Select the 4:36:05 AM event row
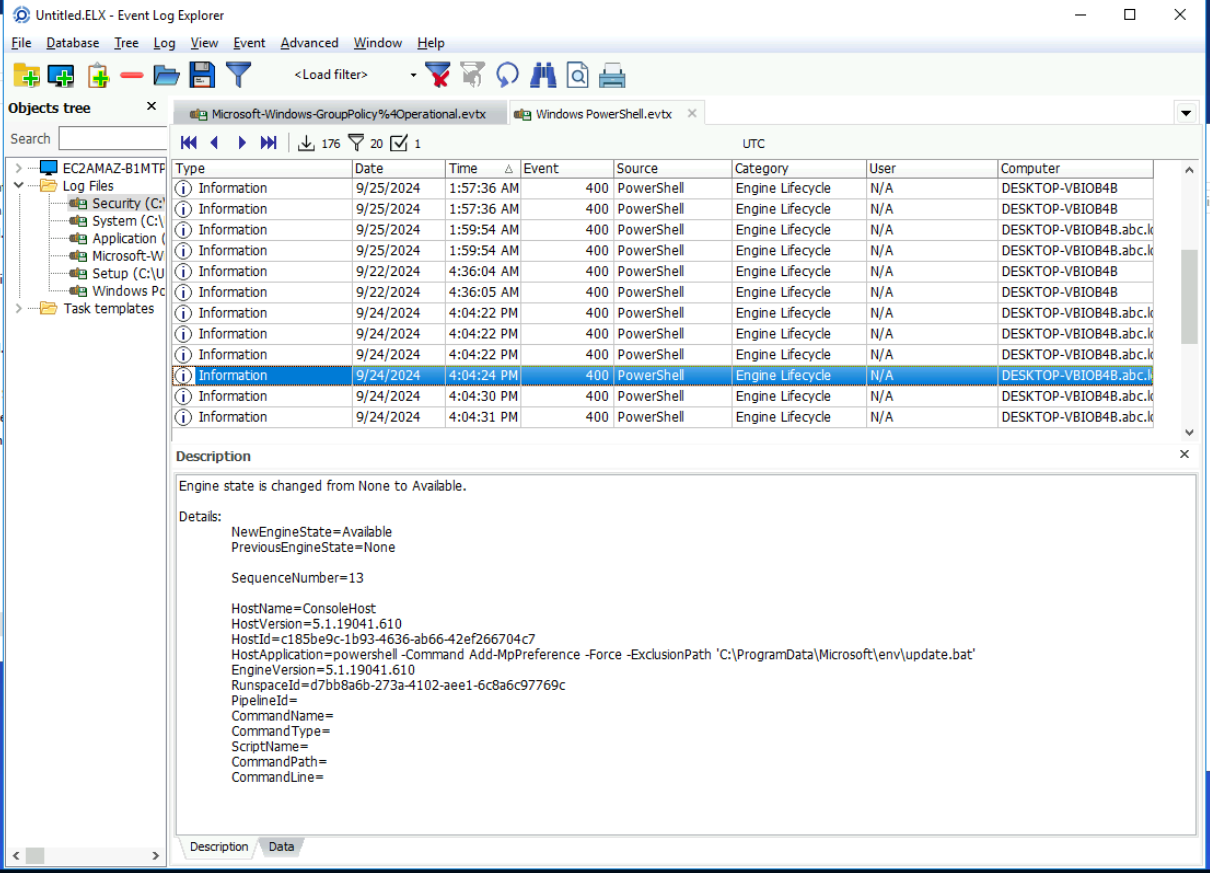The width and height of the screenshot is (1210, 873). (x=662, y=292)
